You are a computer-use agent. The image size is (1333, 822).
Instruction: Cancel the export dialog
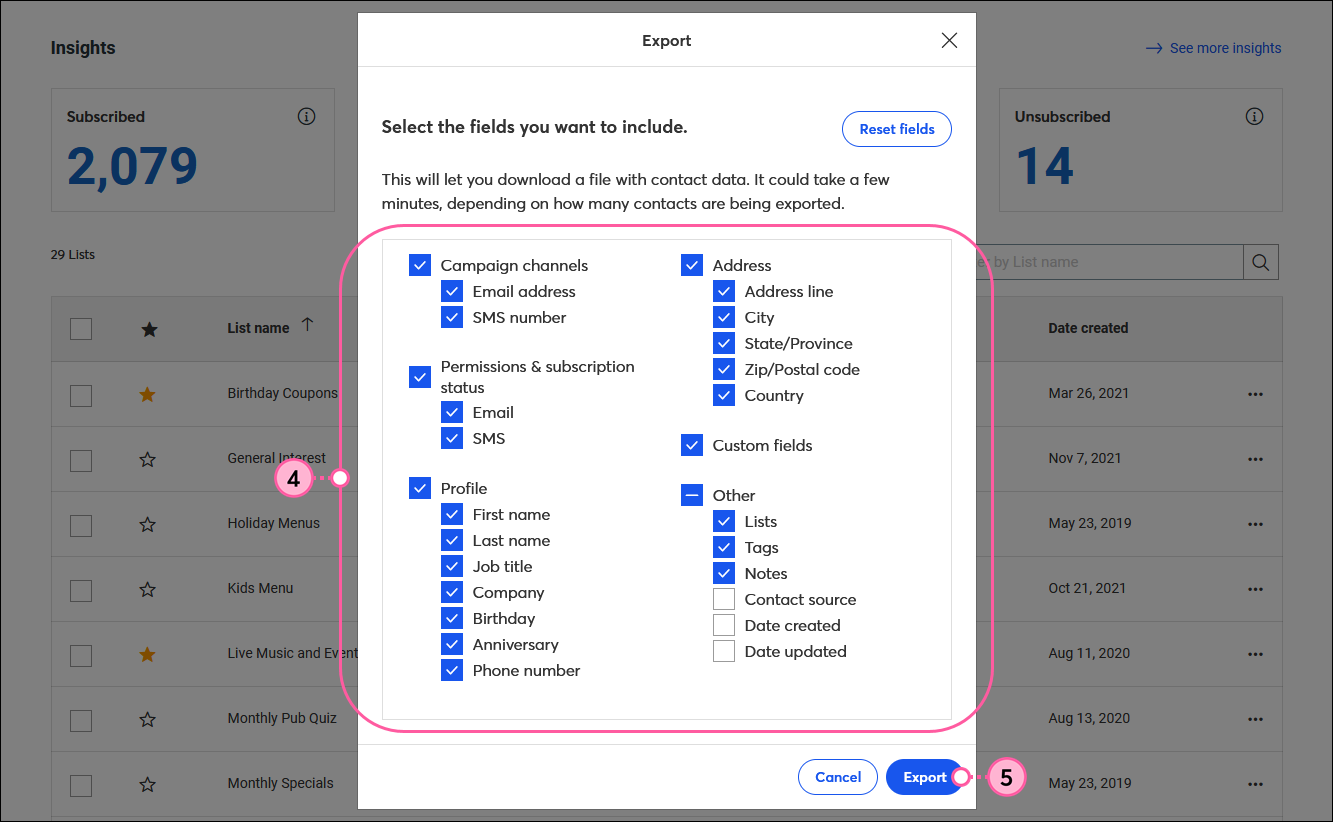click(x=838, y=777)
